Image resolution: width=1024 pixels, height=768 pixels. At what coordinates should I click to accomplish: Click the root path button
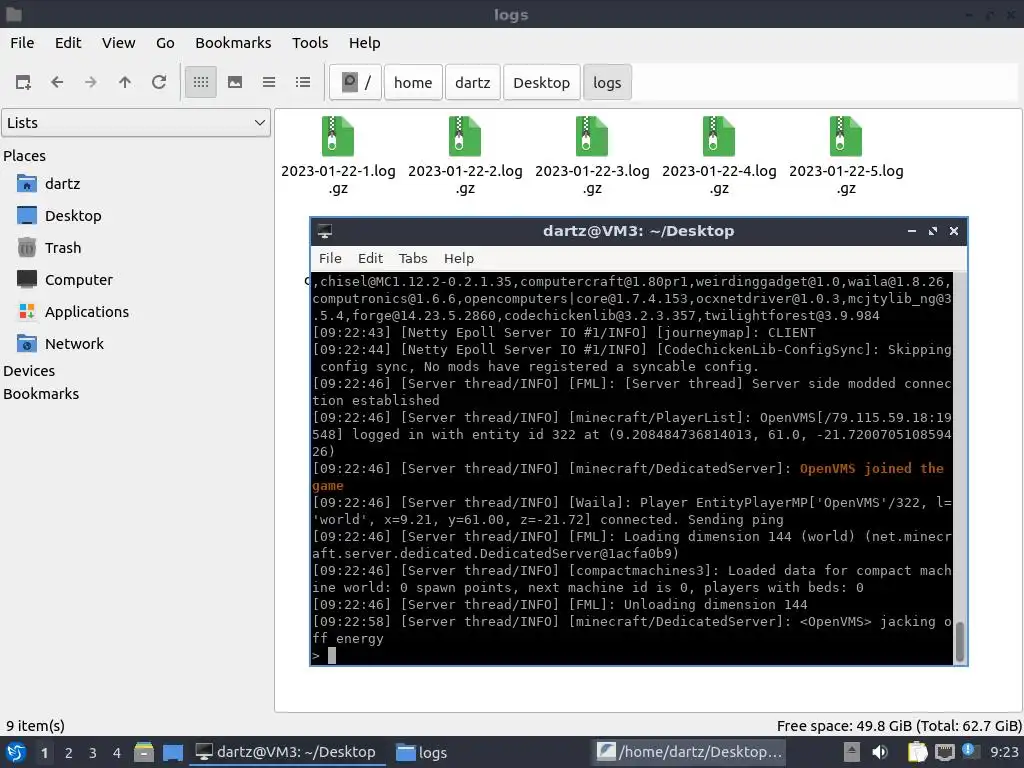click(x=356, y=82)
